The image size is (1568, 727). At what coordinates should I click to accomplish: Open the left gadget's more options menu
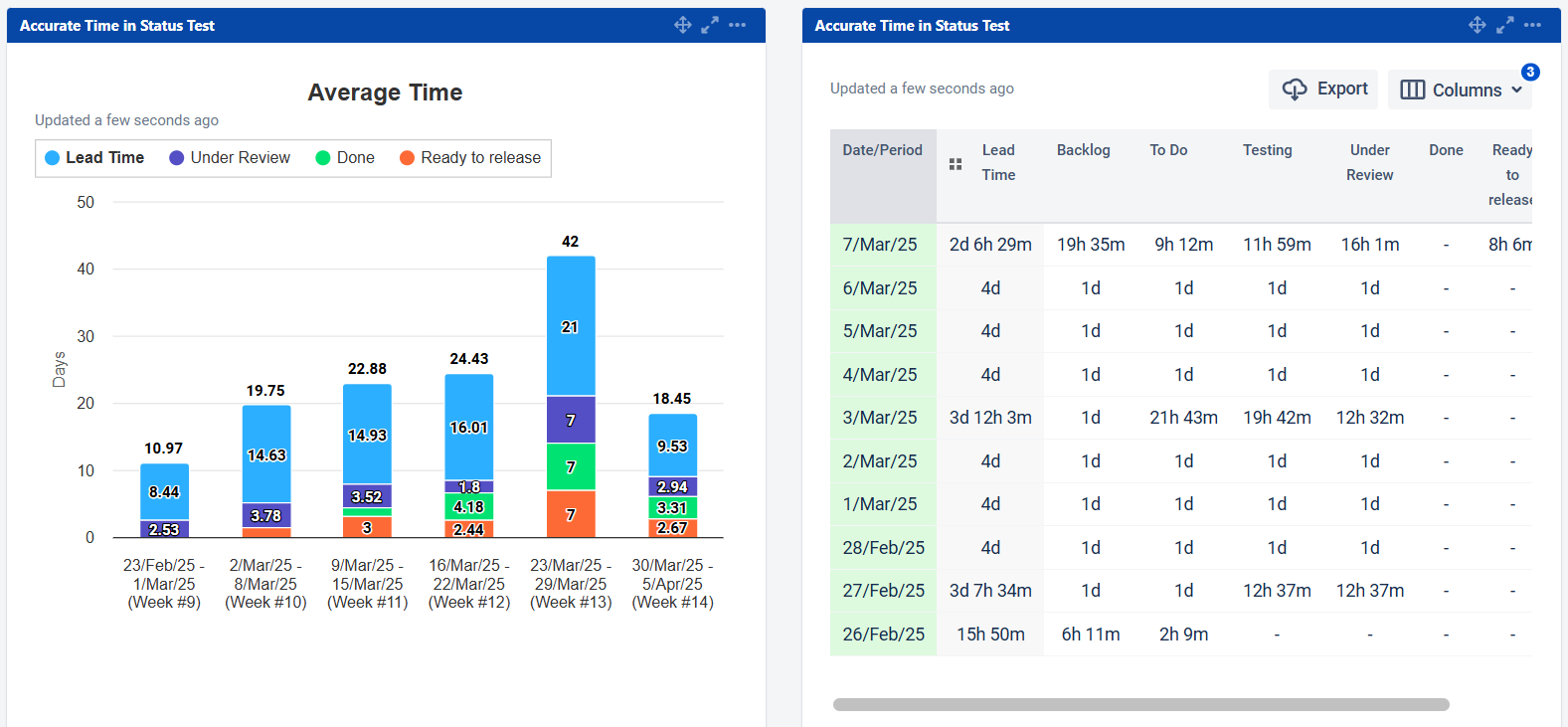click(x=737, y=25)
